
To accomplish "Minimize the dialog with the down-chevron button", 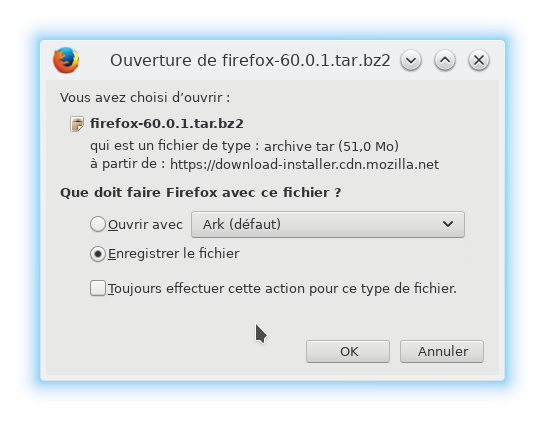I will (x=411, y=60).
